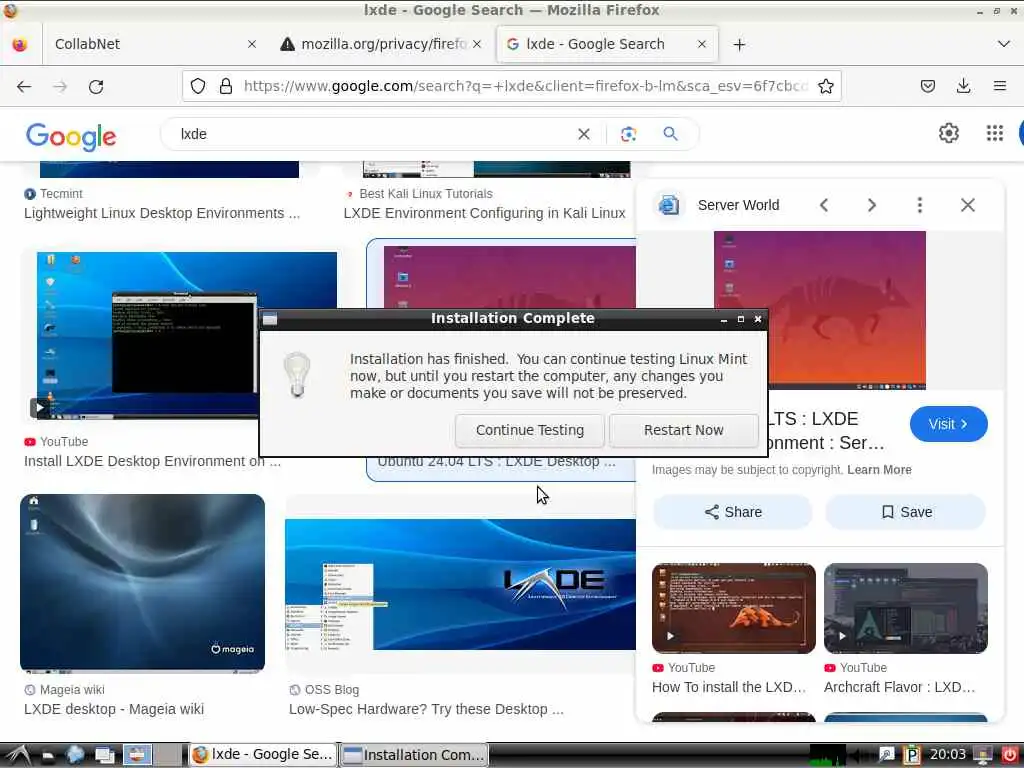
Task: Switch to the mozilla.org/privacy tab
Action: coord(381,44)
